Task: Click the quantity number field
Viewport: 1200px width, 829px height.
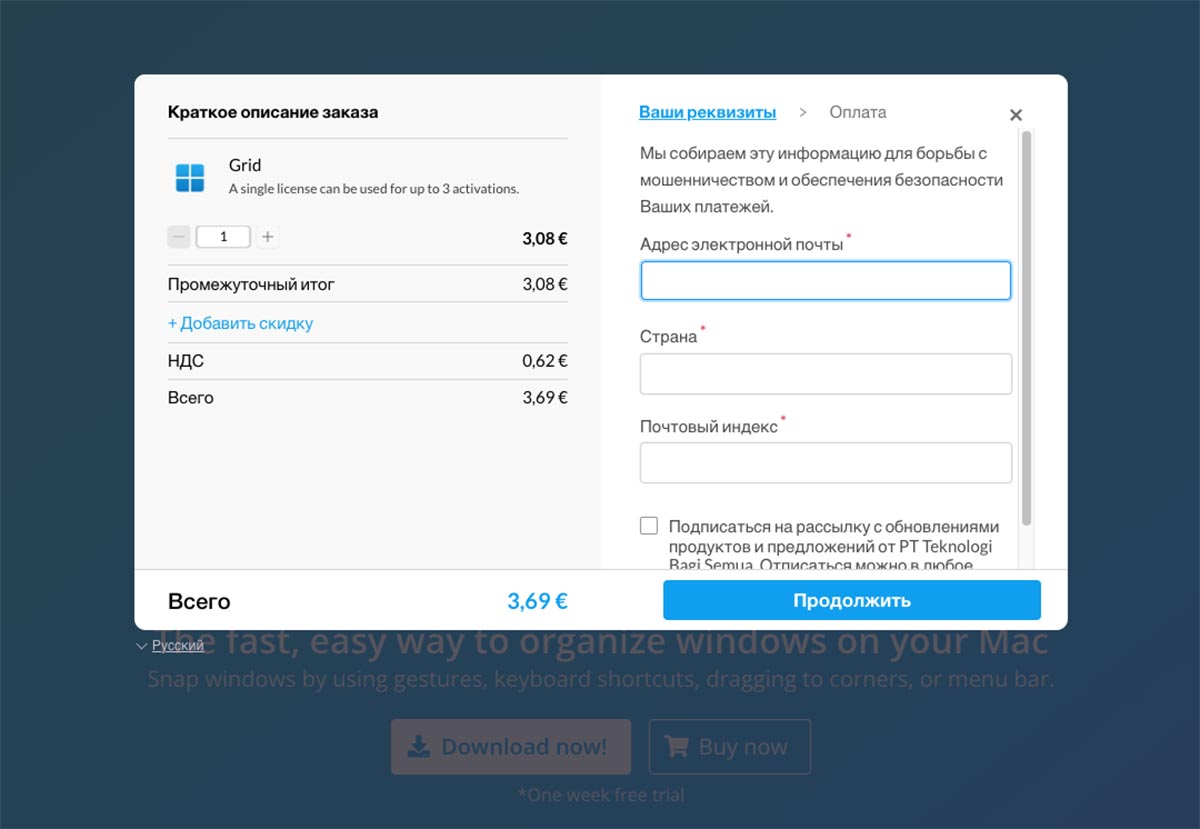Action: click(x=223, y=237)
